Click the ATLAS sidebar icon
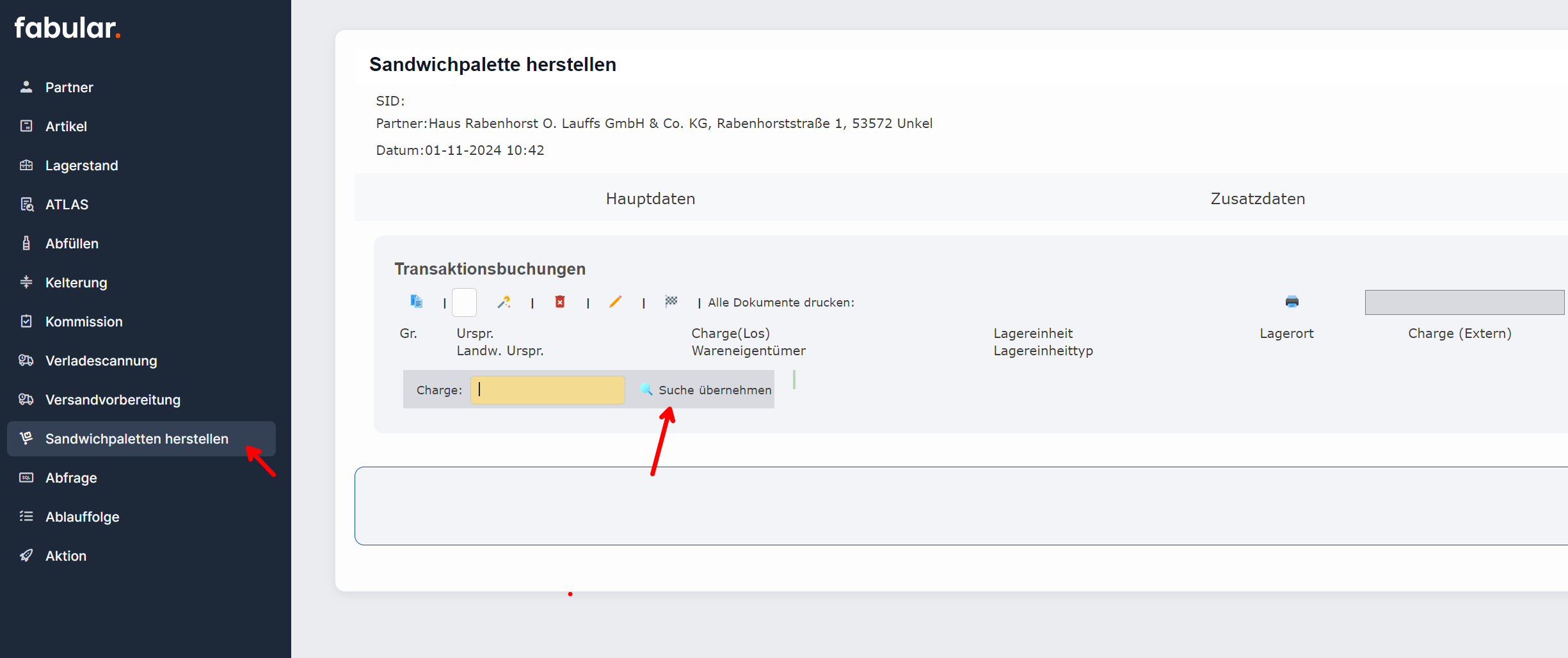The height and width of the screenshot is (658, 1568). pos(26,204)
